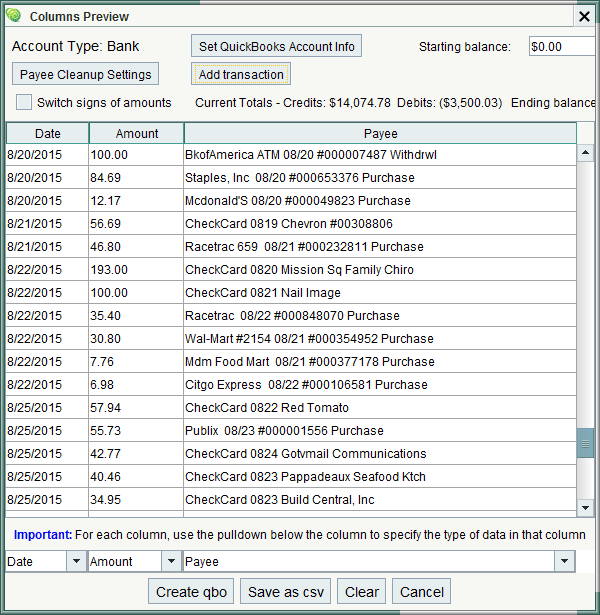Click the date cell of Chevron row
The image size is (600, 615).
click(x=47, y=224)
